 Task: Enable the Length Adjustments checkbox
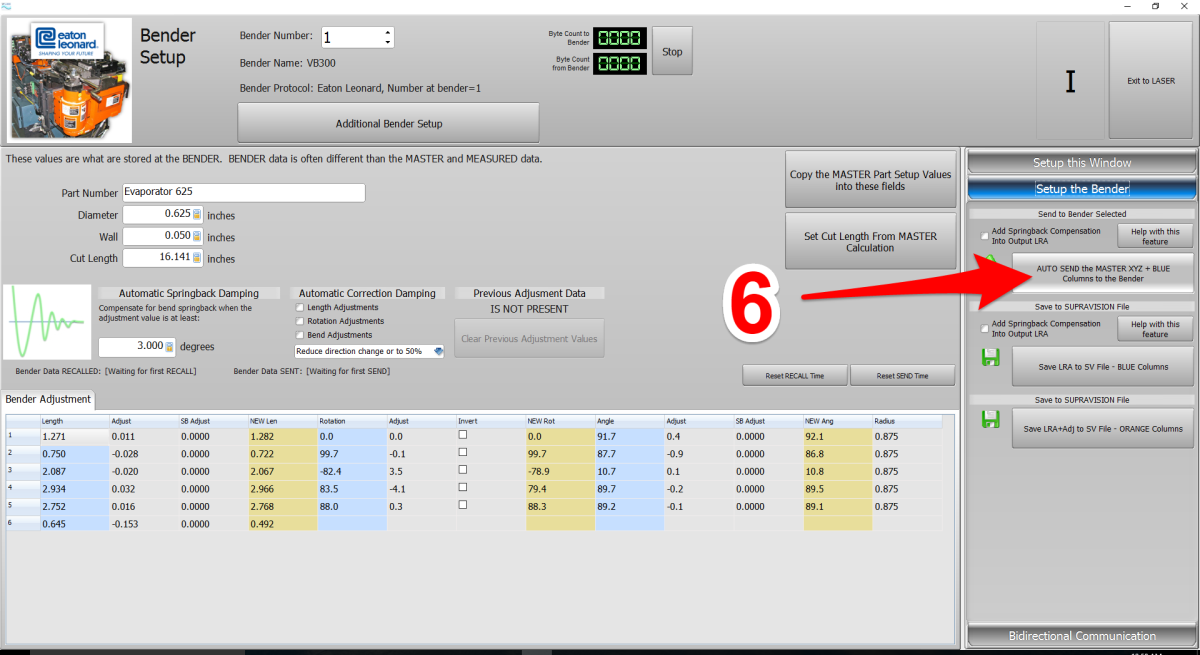300,308
